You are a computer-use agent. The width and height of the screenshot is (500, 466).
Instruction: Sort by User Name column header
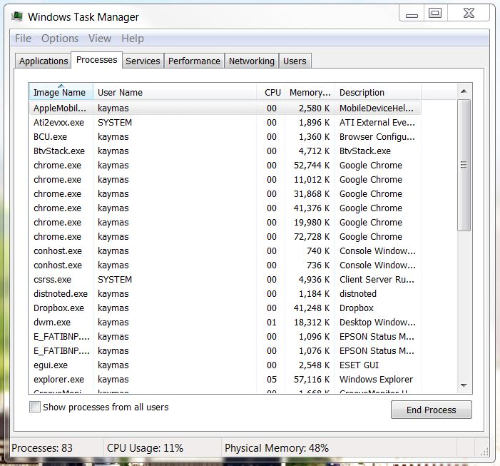(x=175, y=92)
